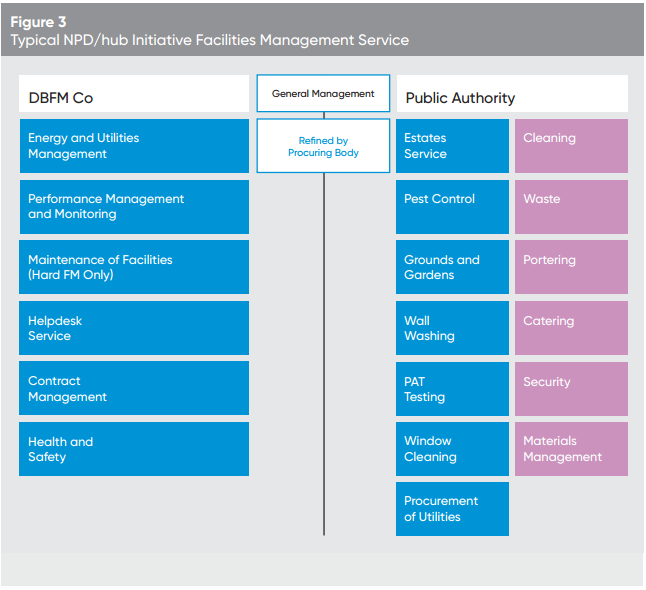Image resolution: width=646 pixels, height=590 pixels.
Task: Click the Estates Service block
Action: pos(452,146)
